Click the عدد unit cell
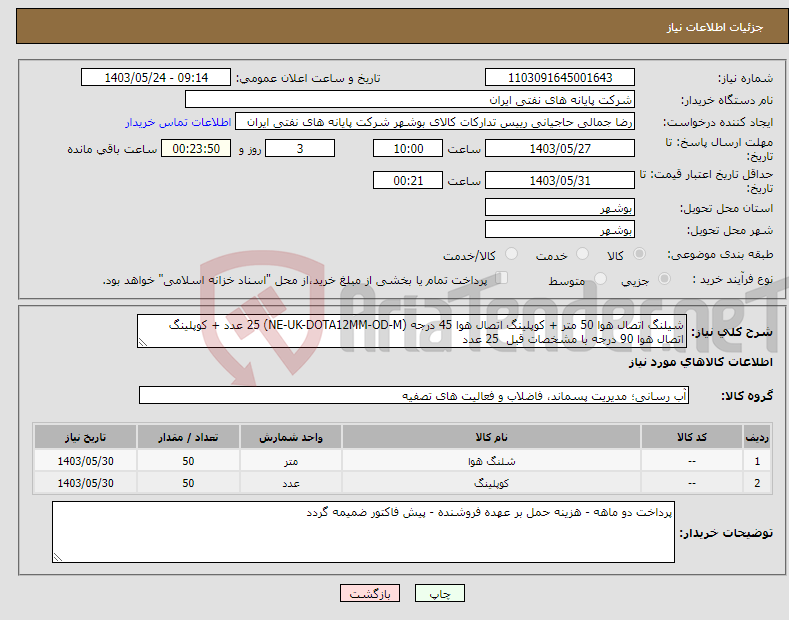 (291, 483)
